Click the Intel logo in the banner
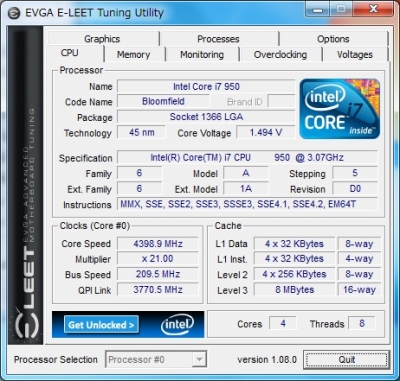Screen dimensions: 400x381 (177, 324)
